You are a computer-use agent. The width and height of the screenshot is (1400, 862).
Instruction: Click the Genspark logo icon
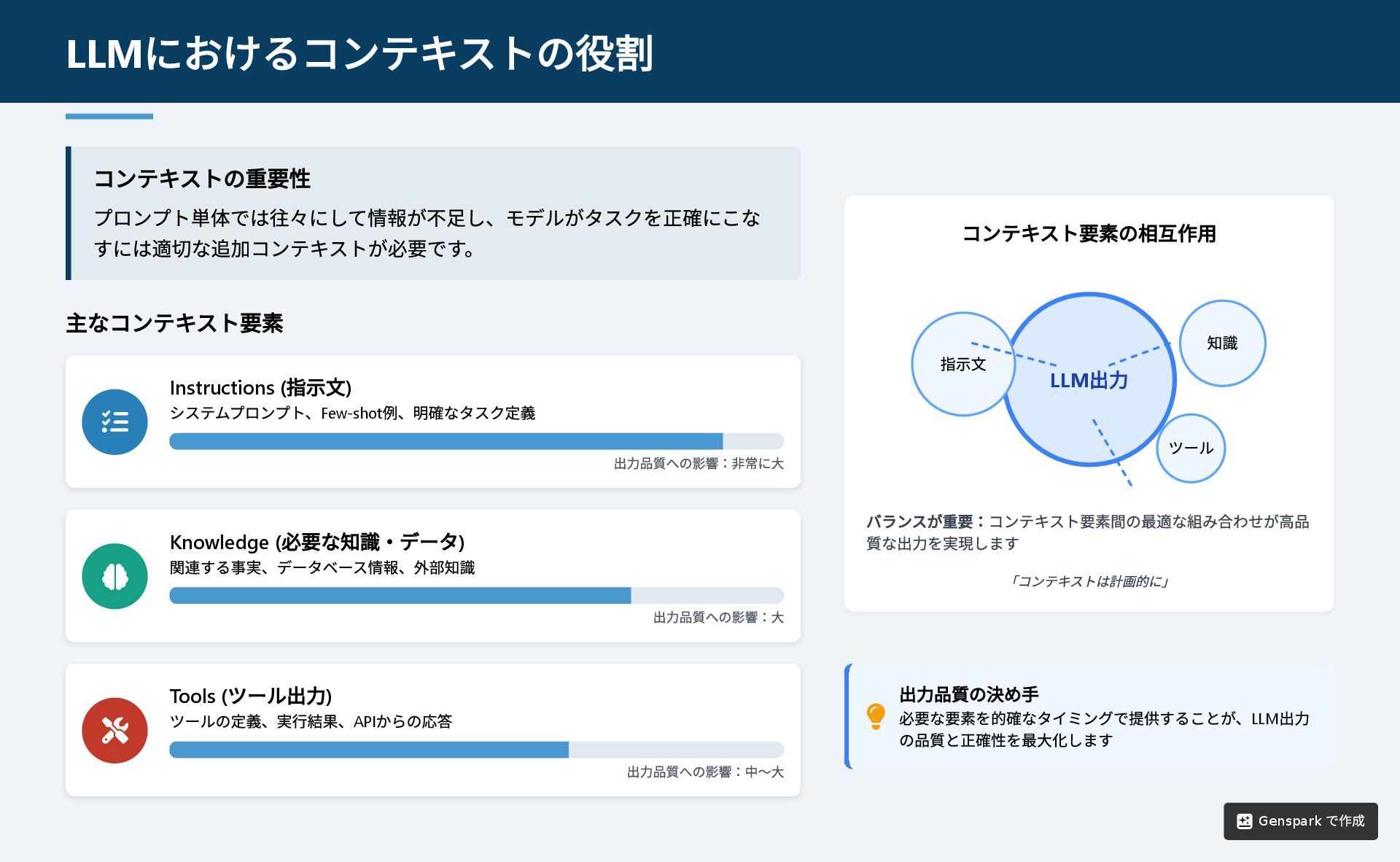[x=1245, y=821]
